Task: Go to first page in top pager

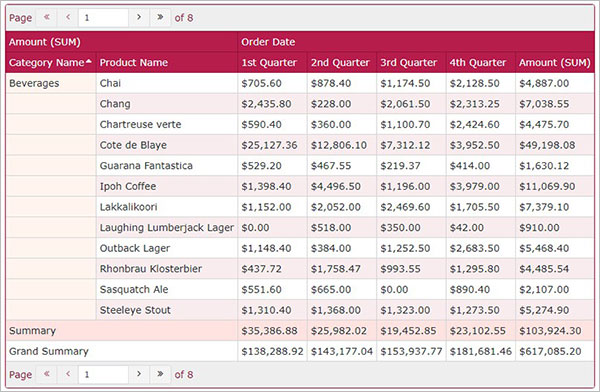Action: point(47,17)
